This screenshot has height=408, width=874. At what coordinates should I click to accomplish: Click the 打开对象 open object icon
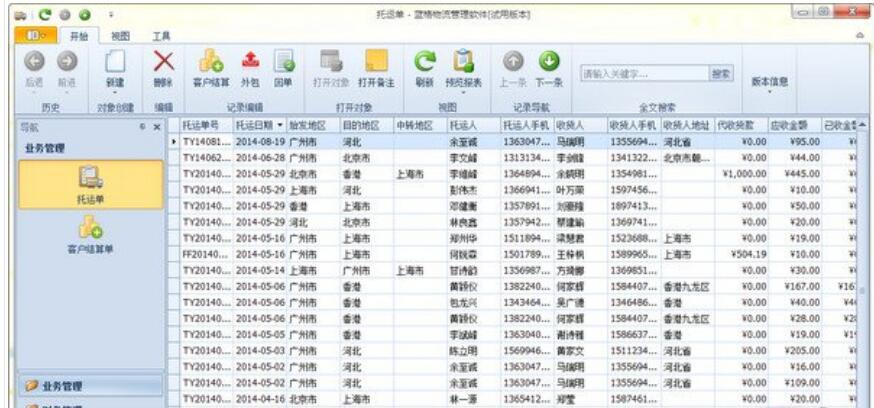point(331,61)
